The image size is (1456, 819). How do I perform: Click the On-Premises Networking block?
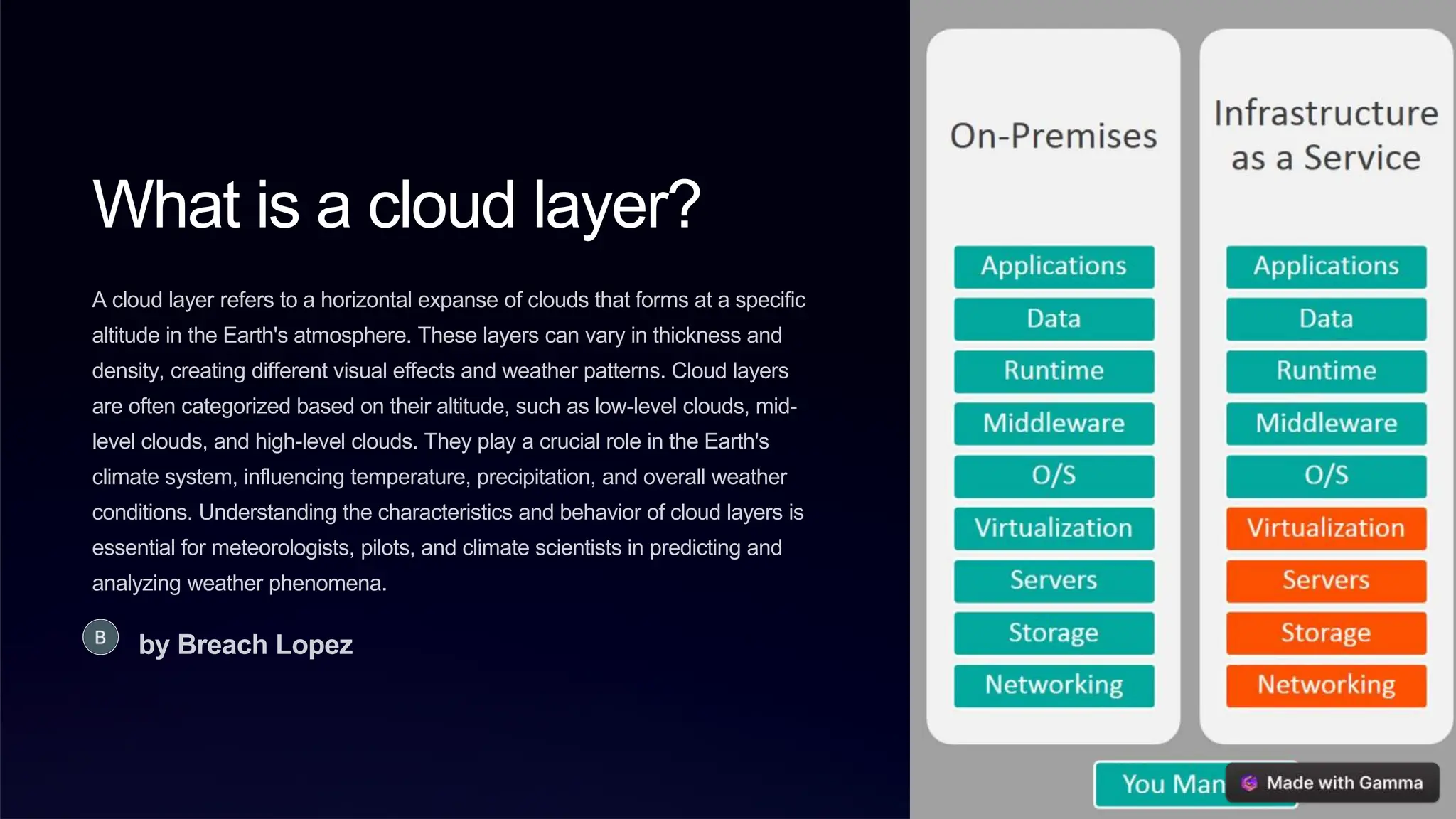1054,685
